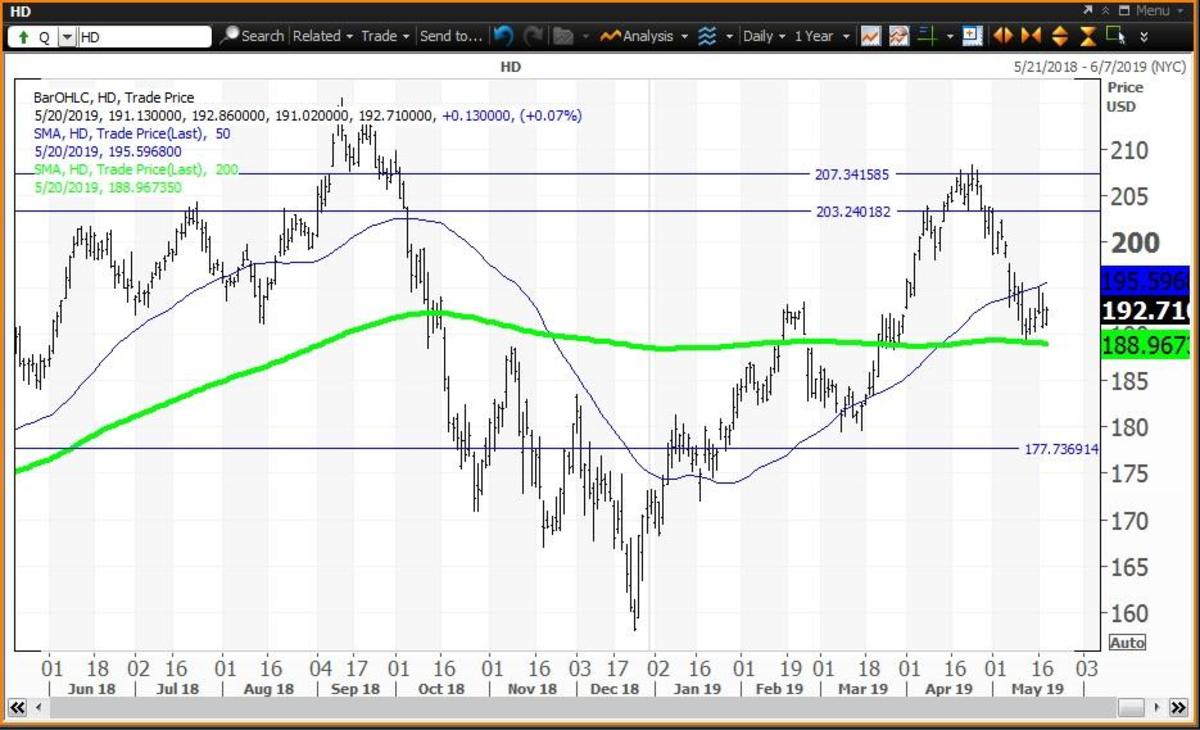
Task: Click the Search magnifier button
Action: point(252,36)
